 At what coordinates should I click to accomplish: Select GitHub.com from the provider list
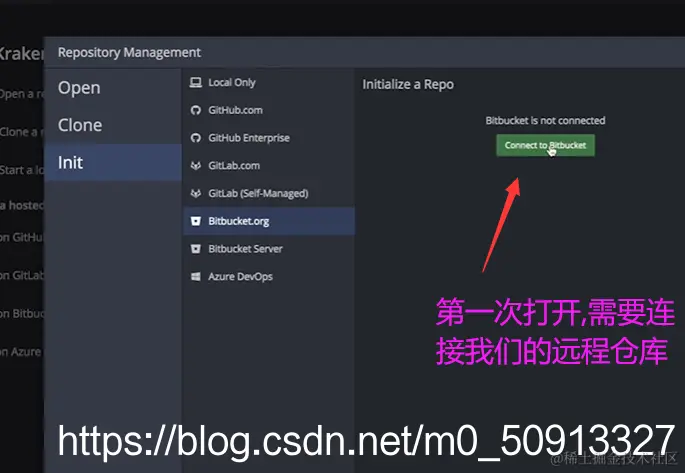click(x=269, y=110)
